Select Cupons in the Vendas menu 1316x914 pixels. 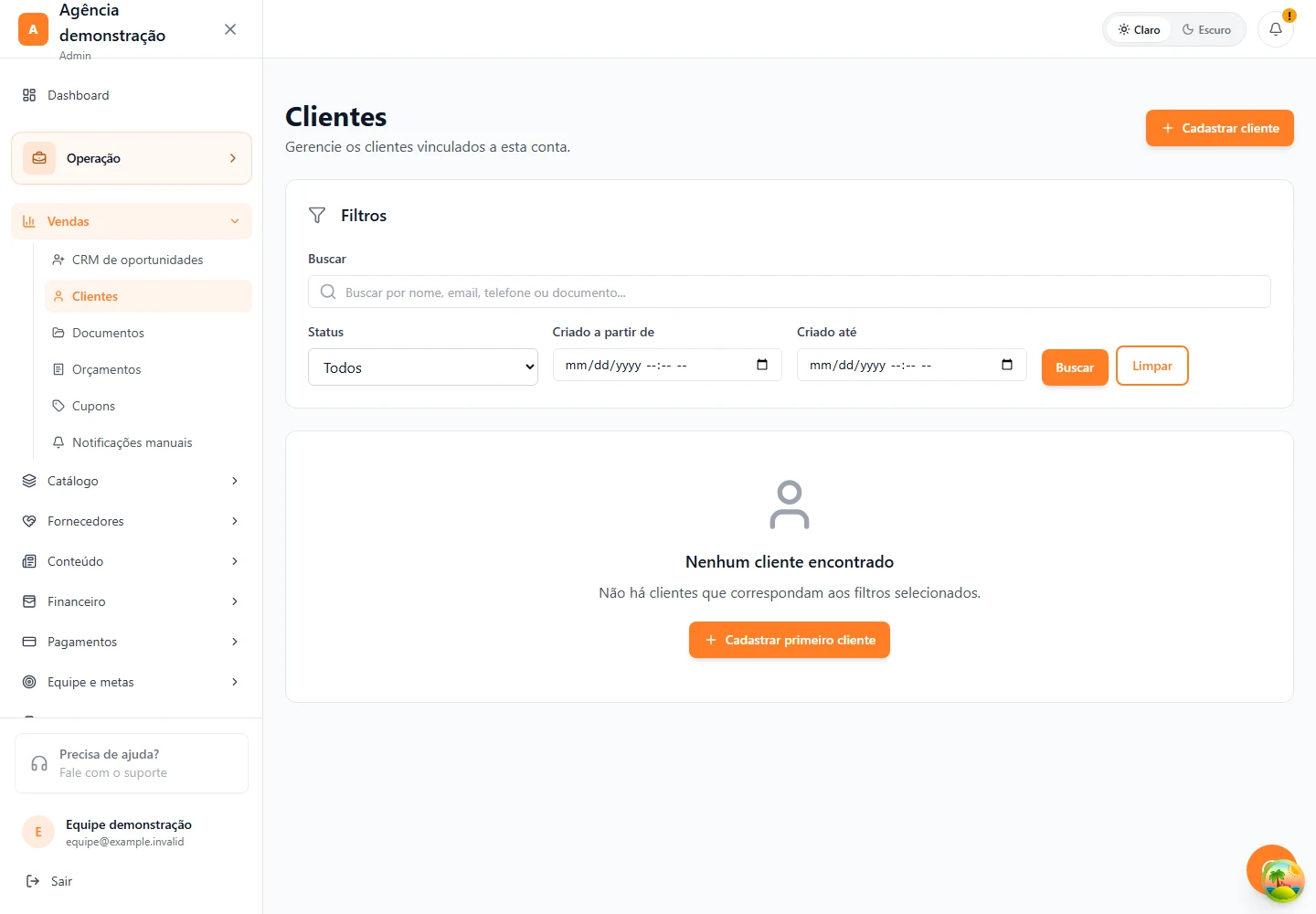pyautogui.click(x=148, y=406)
